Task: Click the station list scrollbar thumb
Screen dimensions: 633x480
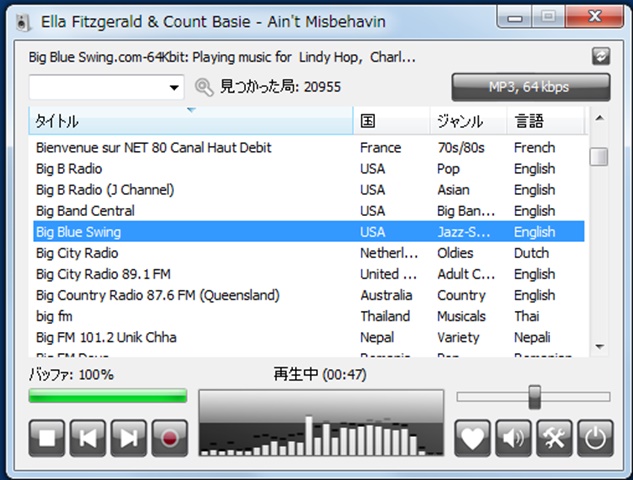Action: pyautogui.click(x=599, y=157)
